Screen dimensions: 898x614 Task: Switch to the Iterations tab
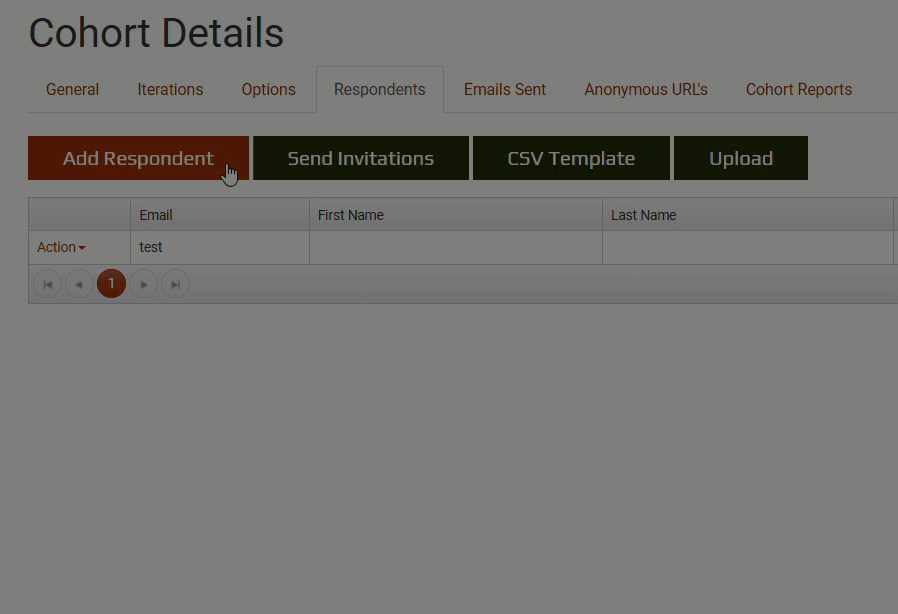(x=170, y=90)
